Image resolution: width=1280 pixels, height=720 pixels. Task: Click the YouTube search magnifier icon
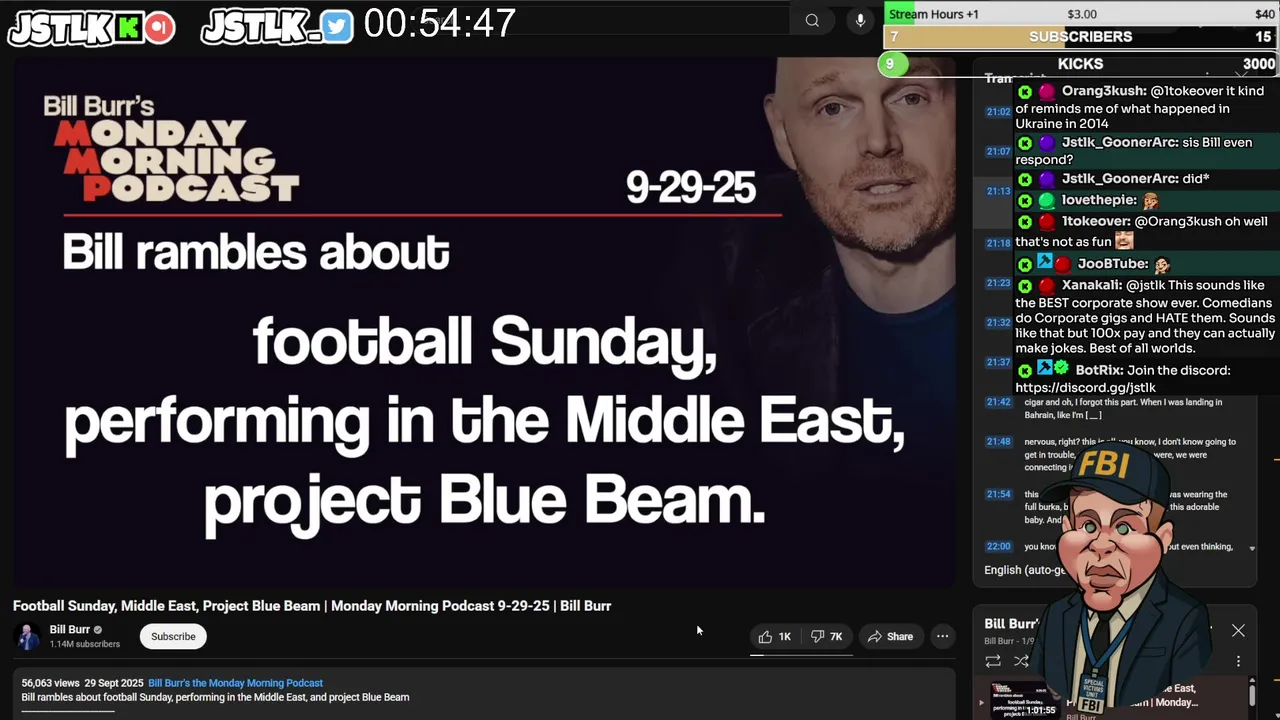click(812, 20)
